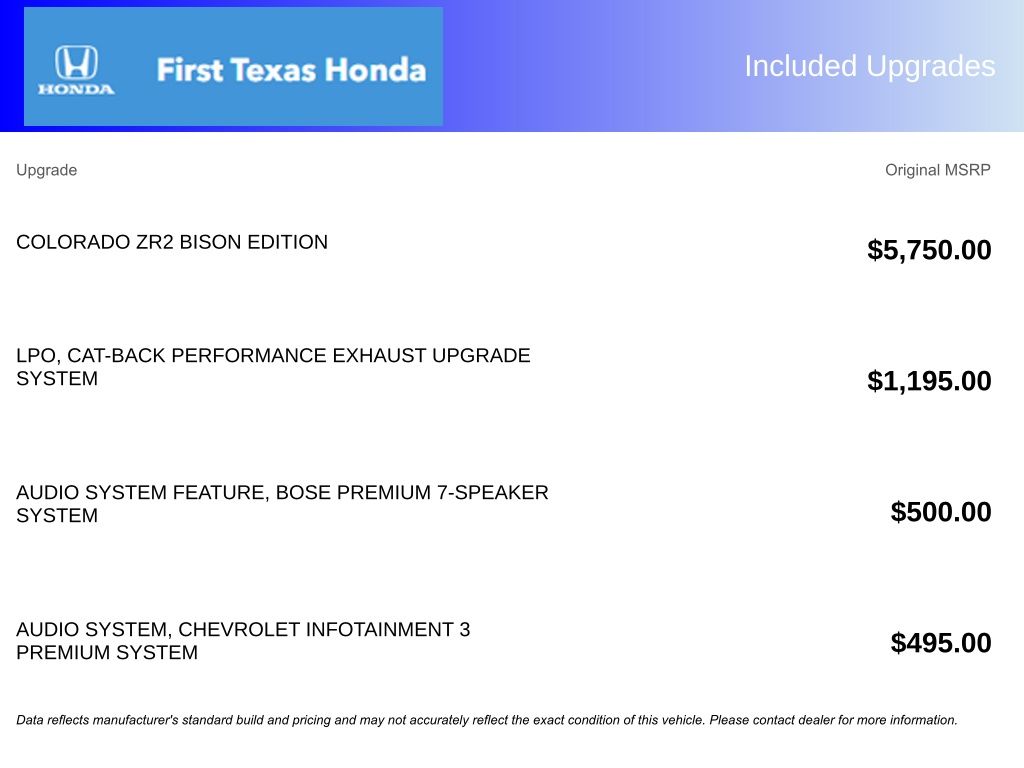The height and width of the screenshot is (768, 1024).
Task: Select the Included Upgrades heading
Action: pyautogui.click(x=869, y=66)
